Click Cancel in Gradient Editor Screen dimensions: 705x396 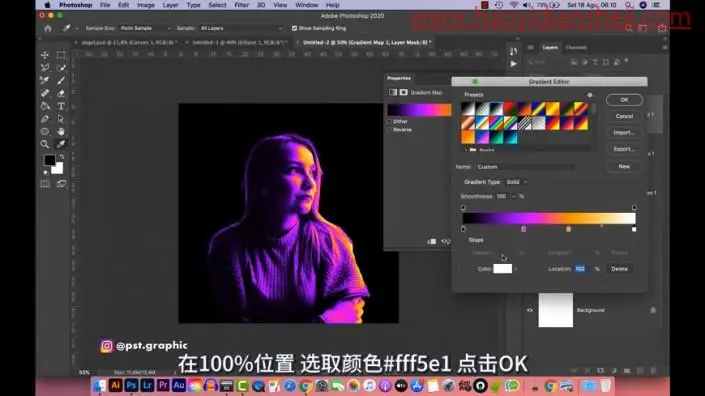(624, 116)
